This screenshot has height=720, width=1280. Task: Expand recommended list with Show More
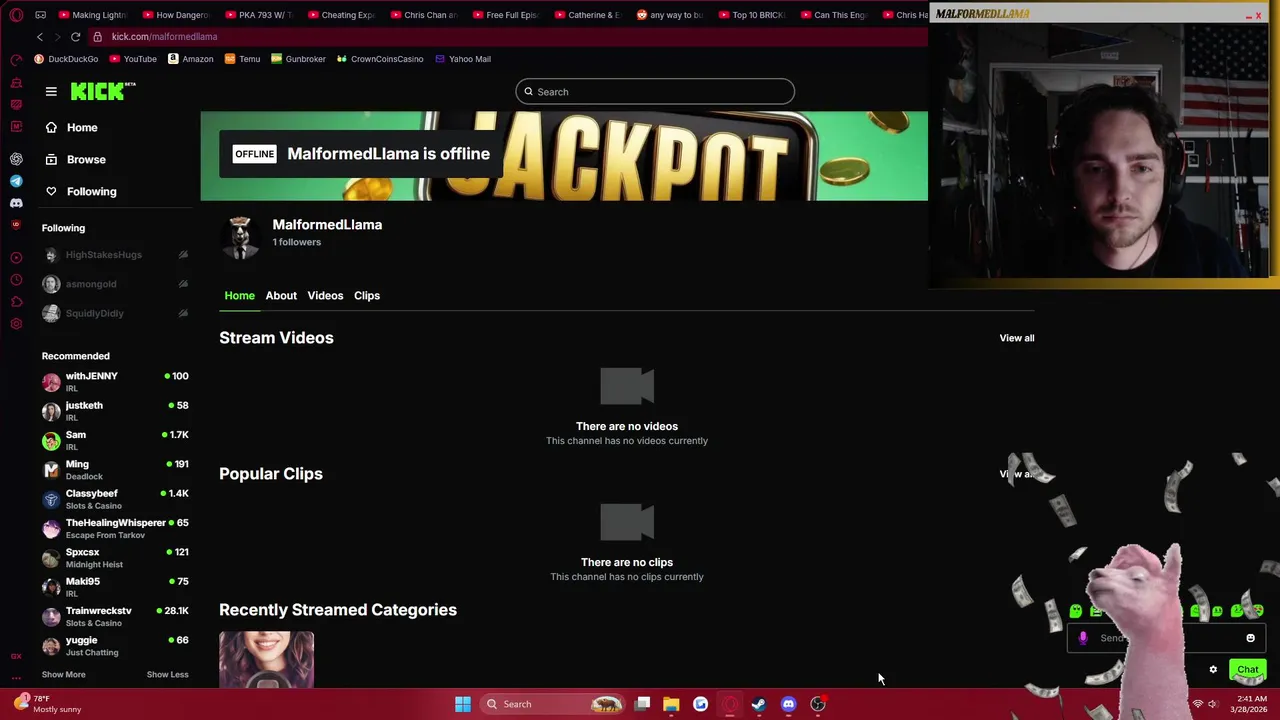[x=63, y=675]
